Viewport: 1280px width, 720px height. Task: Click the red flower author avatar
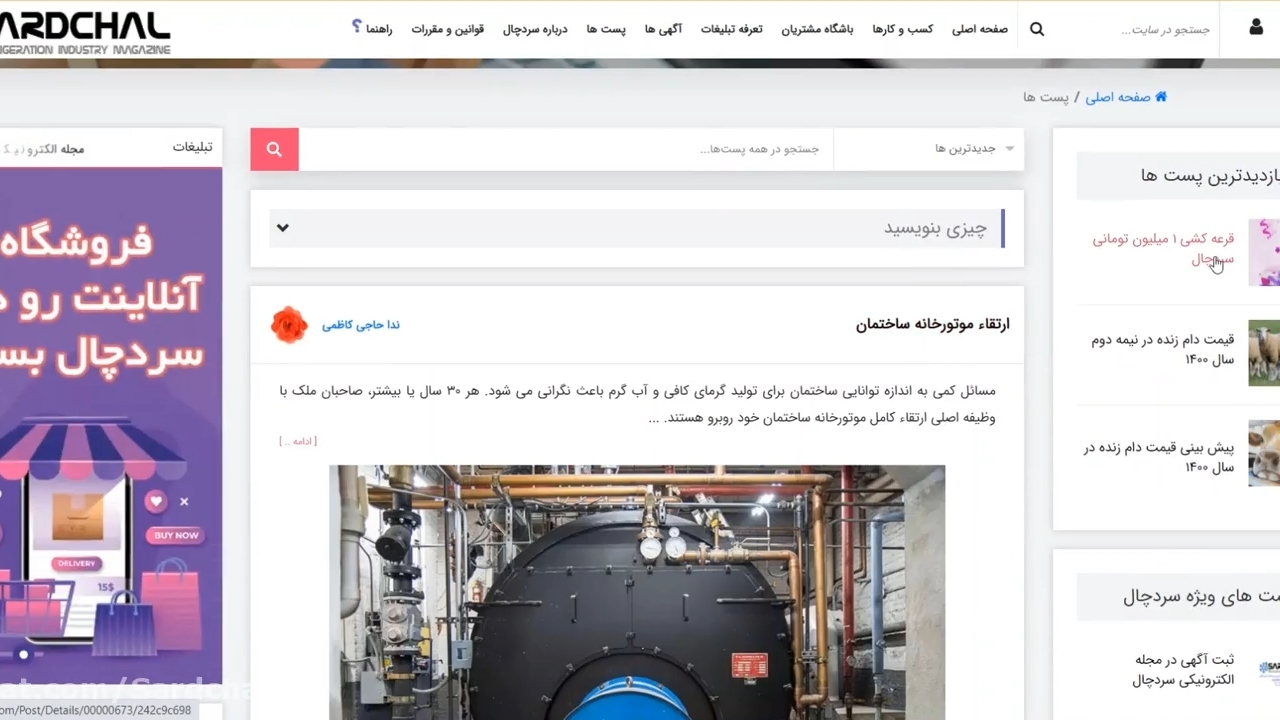click(289, 325)
